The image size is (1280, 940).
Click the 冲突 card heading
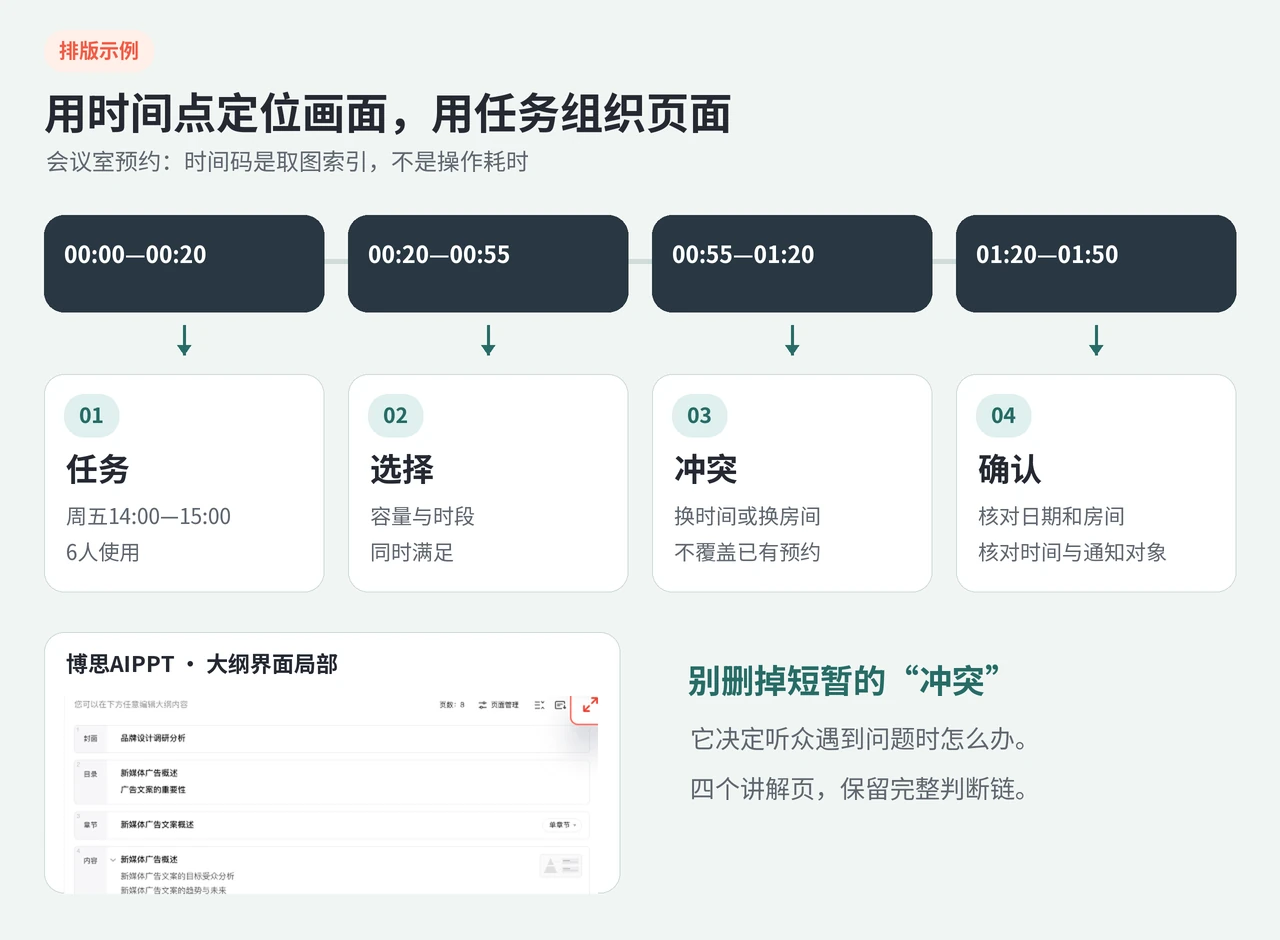tap(705, 469)
